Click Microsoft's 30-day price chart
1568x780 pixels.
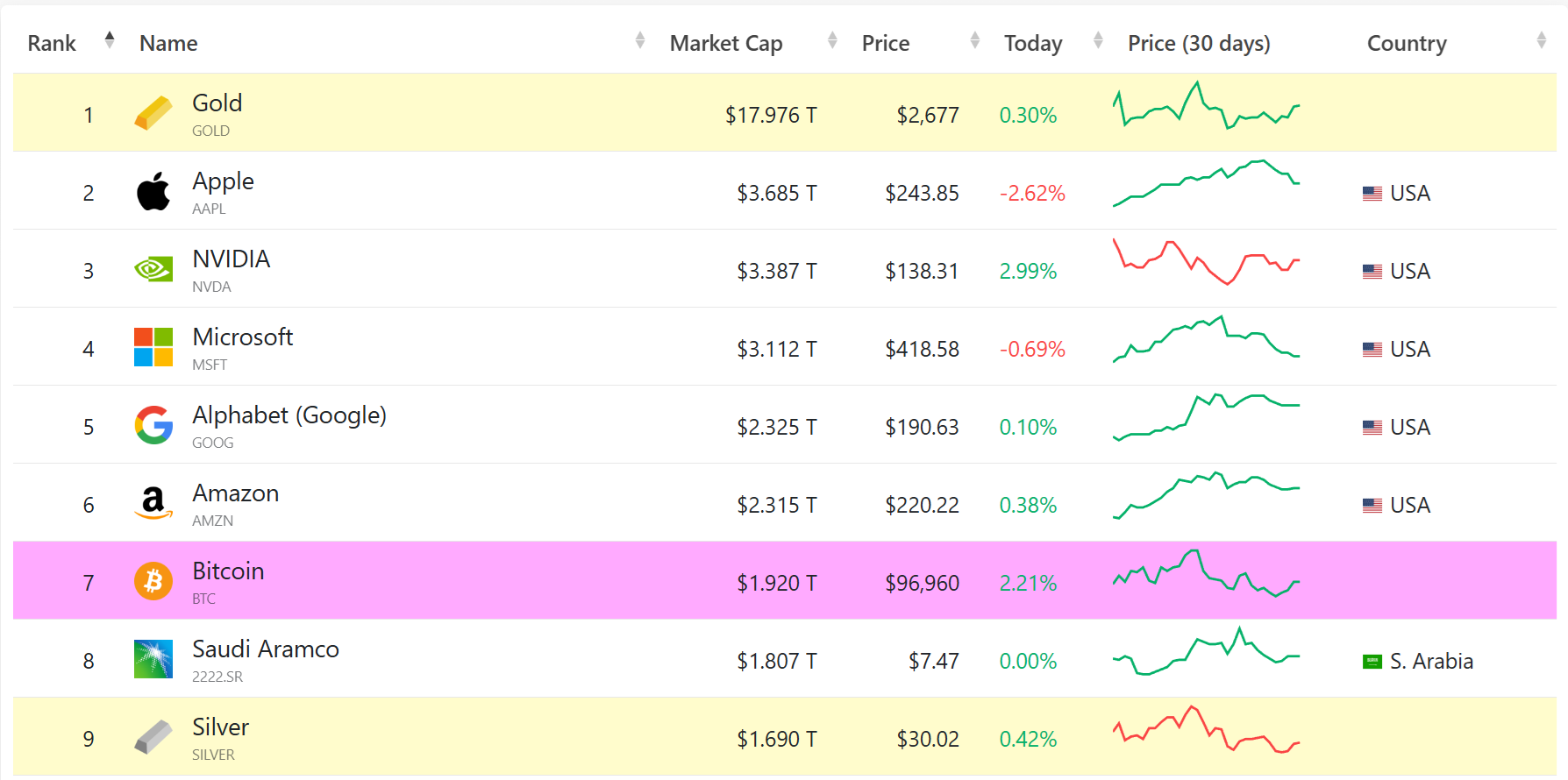(1206, 339)
